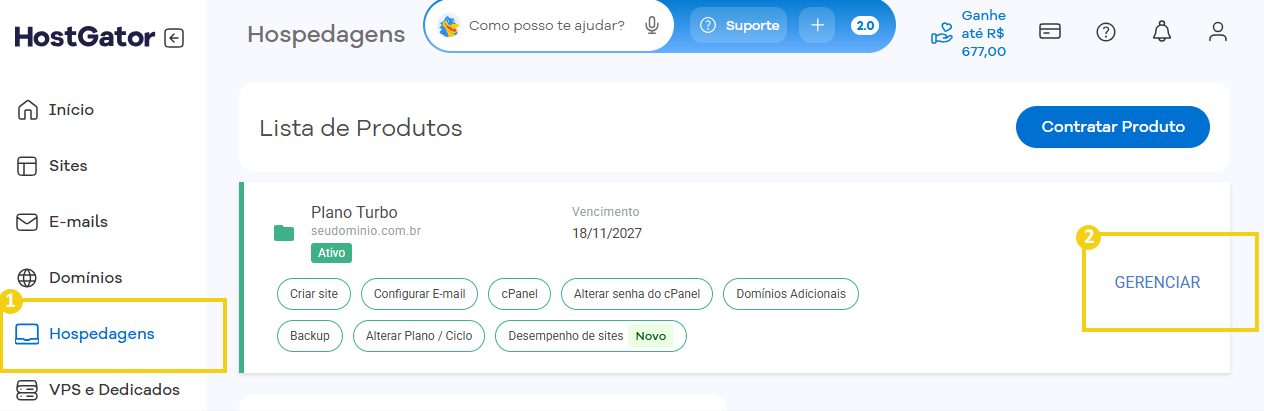Click GERENCIAR link for Plano Turbo
This screenshot has width=1264, height=411.
1158,283
